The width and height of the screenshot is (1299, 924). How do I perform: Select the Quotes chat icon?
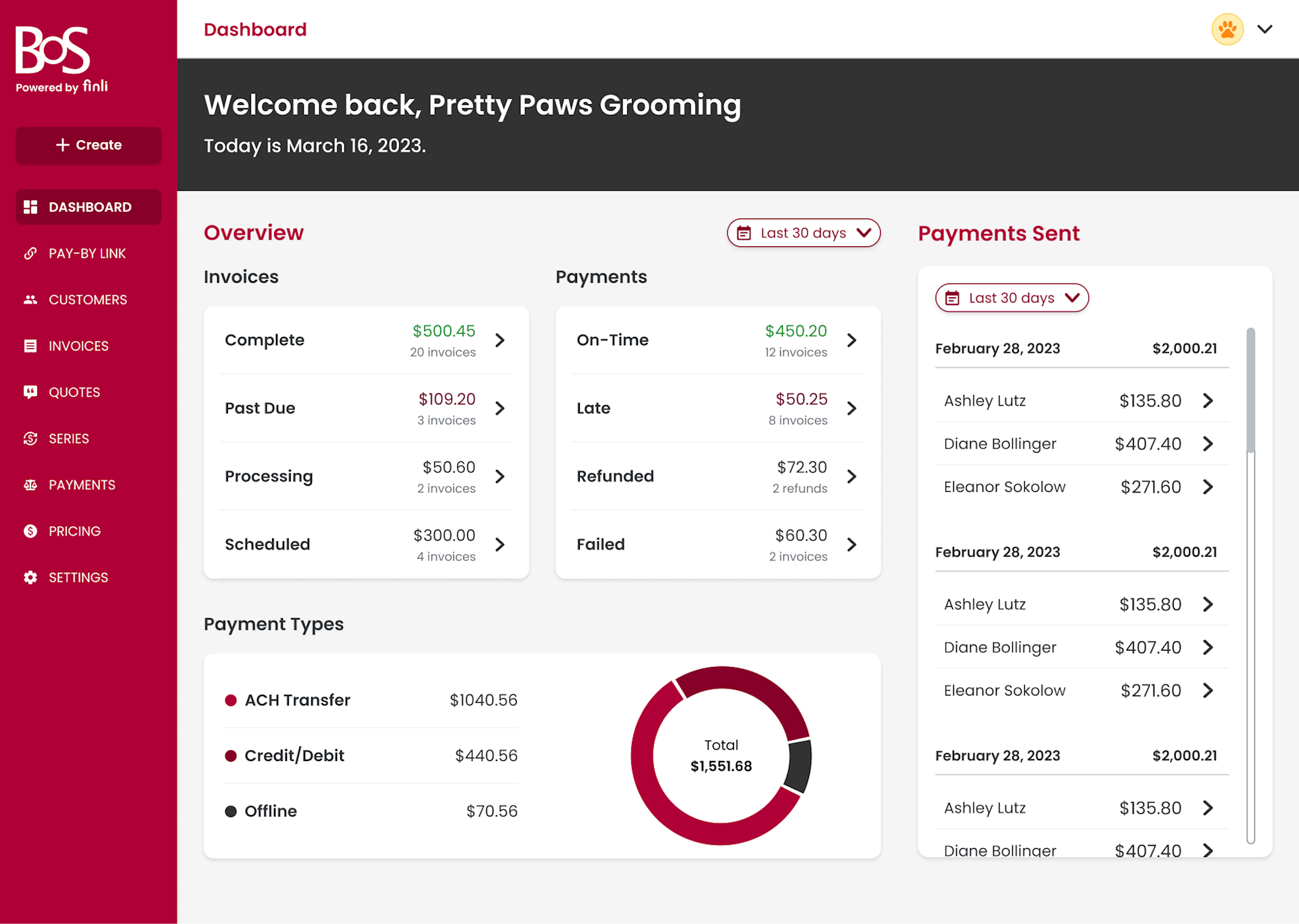(x=31, y=392)
